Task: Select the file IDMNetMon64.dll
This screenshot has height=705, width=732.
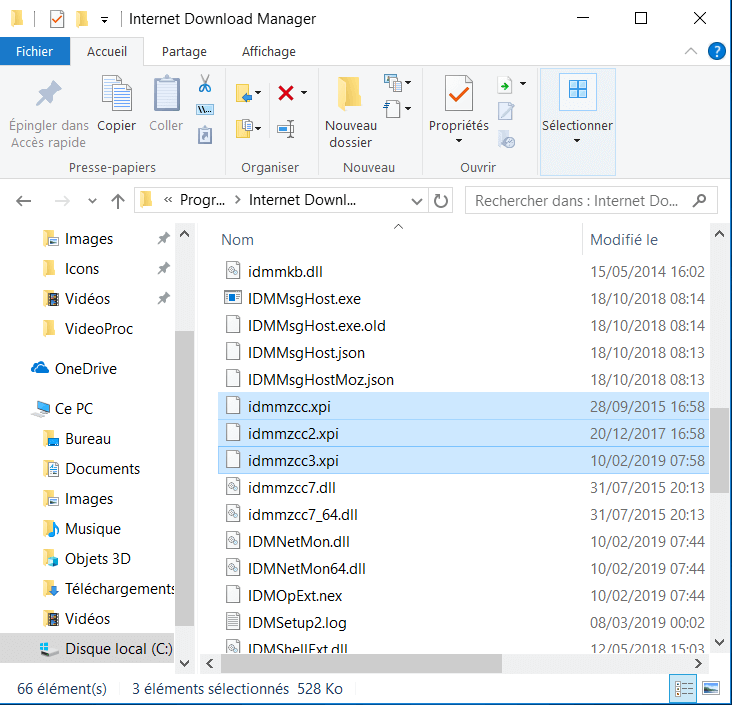Action: 306,569
